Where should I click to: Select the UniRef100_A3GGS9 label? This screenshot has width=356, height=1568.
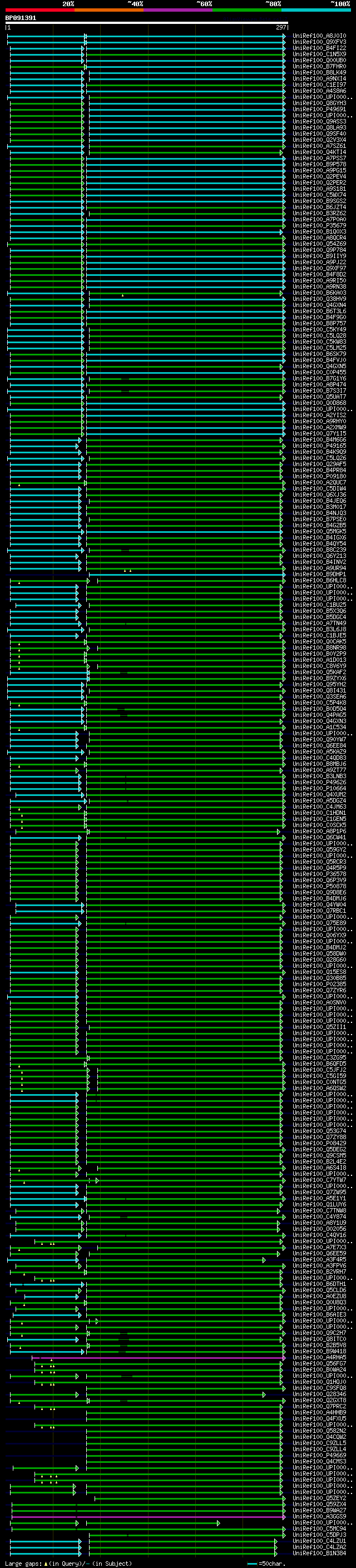pos(319,1516)
